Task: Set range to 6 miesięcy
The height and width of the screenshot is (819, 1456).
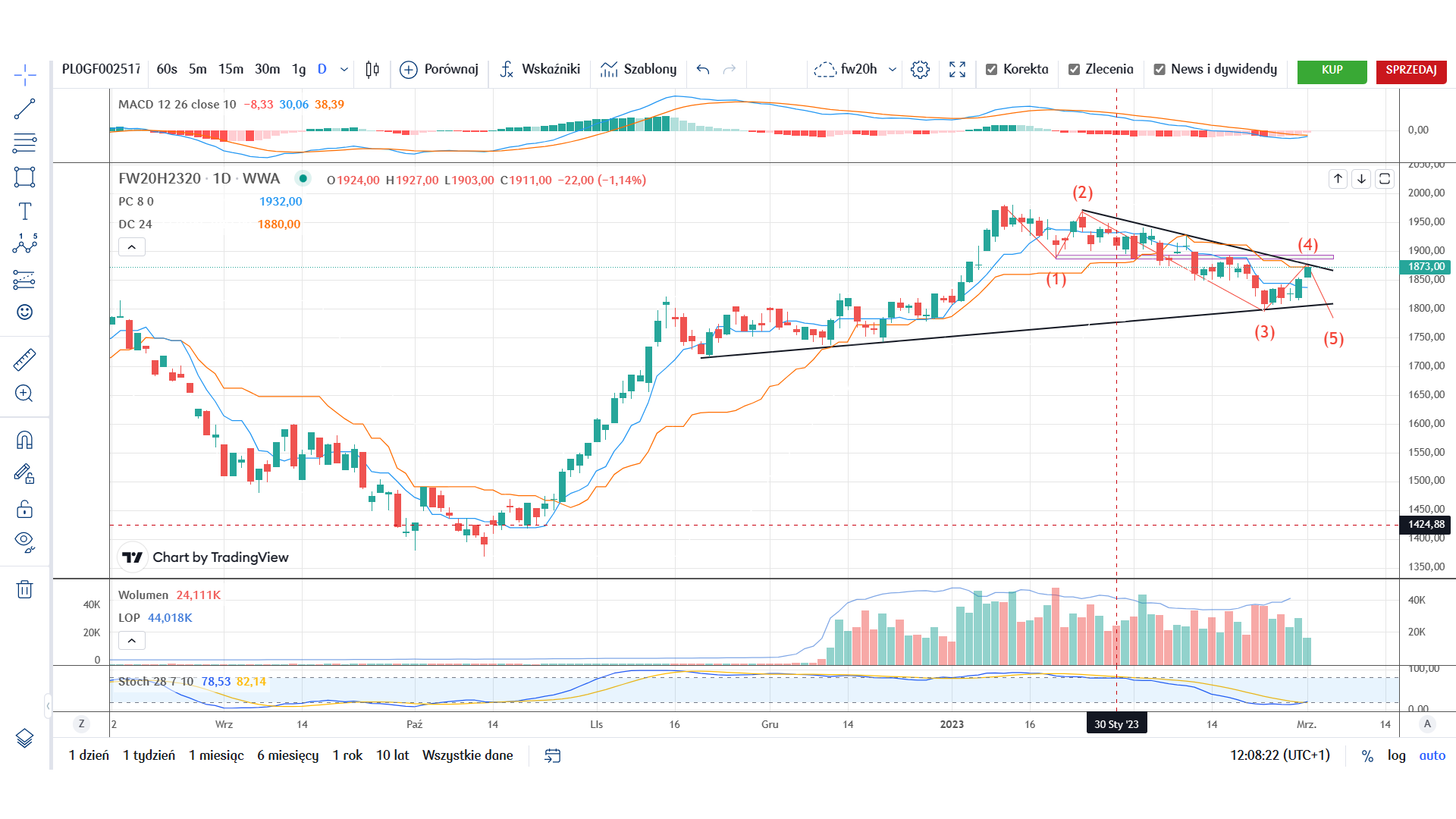Action: (x=287, y=756)
